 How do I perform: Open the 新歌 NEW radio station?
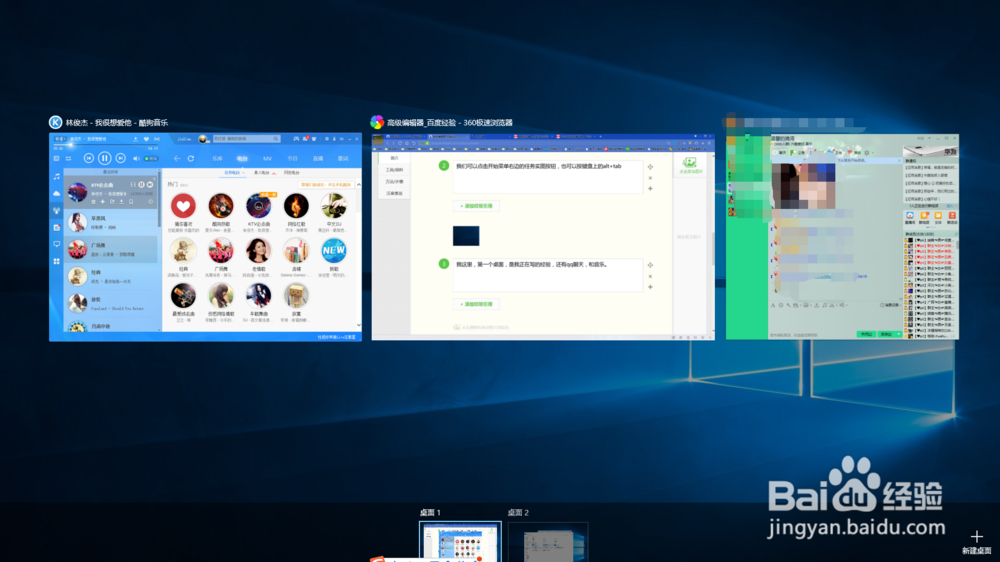coord(334,251)
